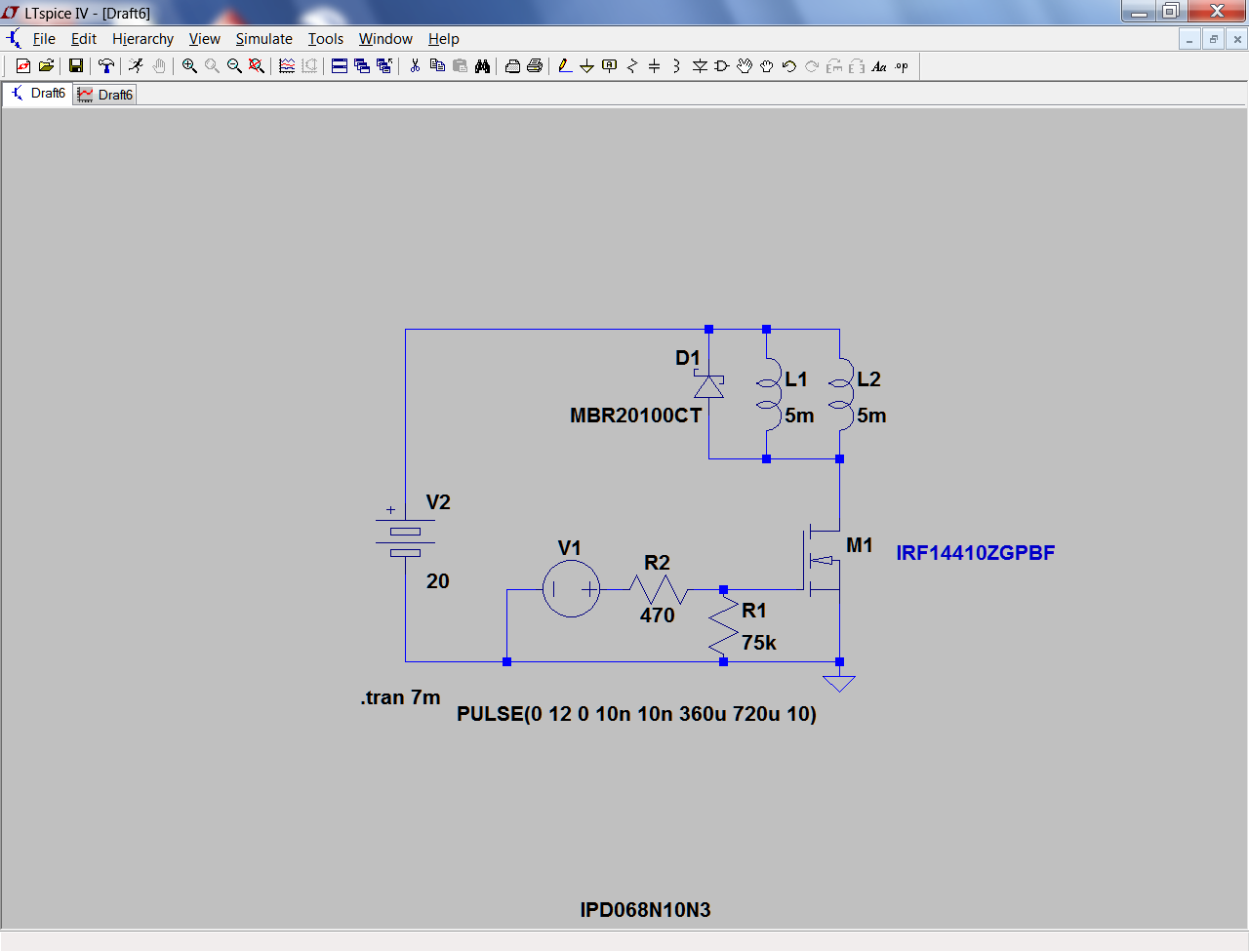Click the 5m value of inductor L2
This screenshot has width=1249, height=952.
(871, 416)
